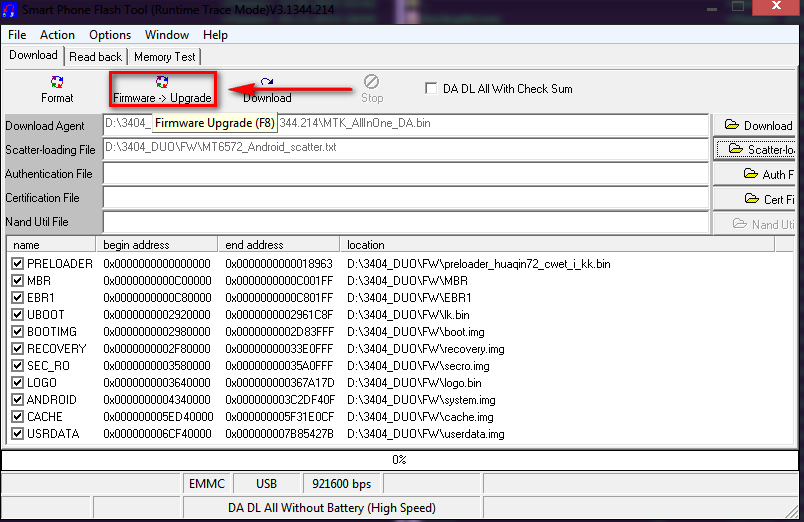Click the Cert File browse button
Image resolution: width=804 pixels, height=522 pixels.
pos(755,199)
